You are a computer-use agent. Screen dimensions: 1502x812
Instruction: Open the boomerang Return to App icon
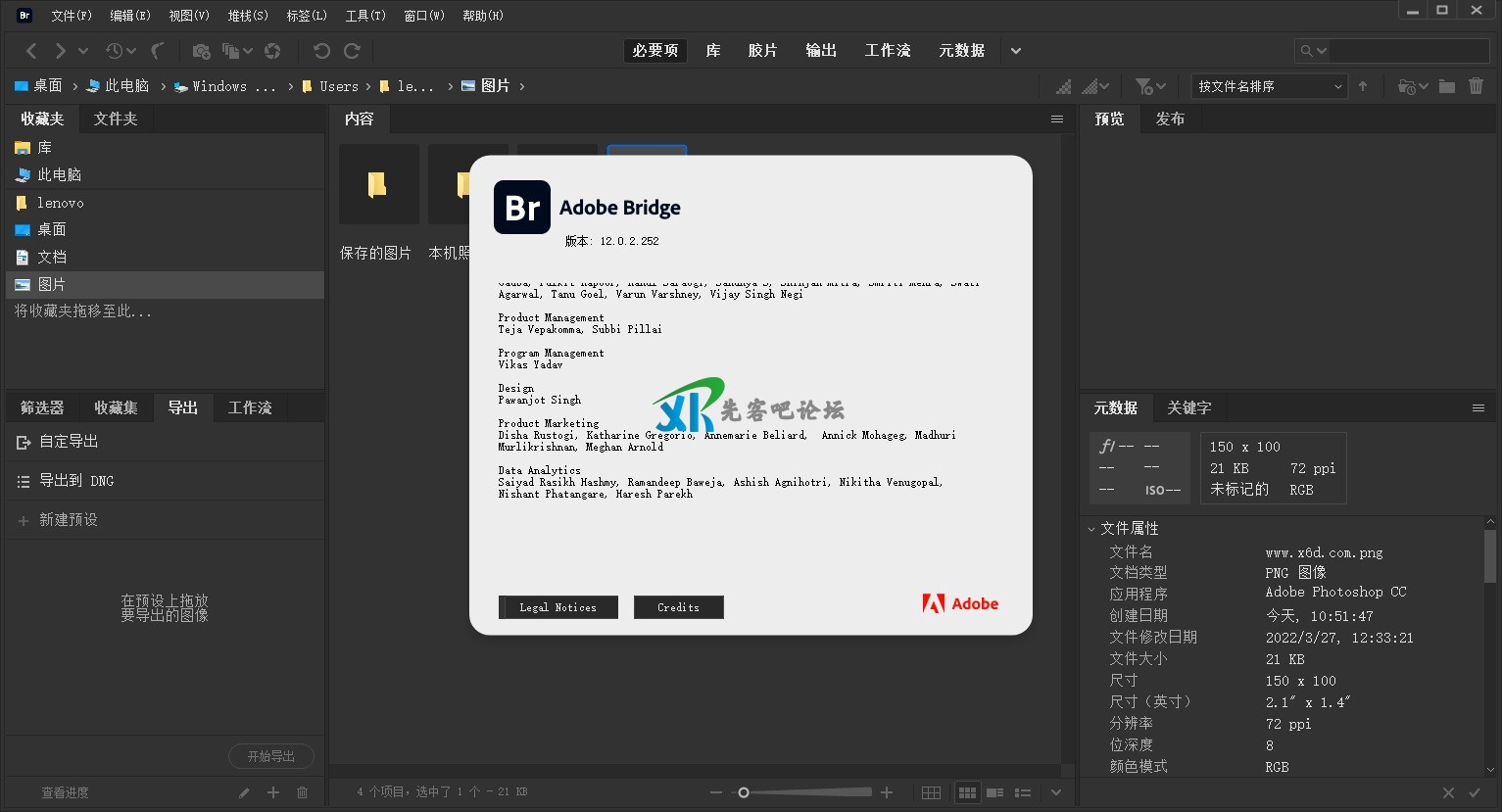(x=157, y=51)
